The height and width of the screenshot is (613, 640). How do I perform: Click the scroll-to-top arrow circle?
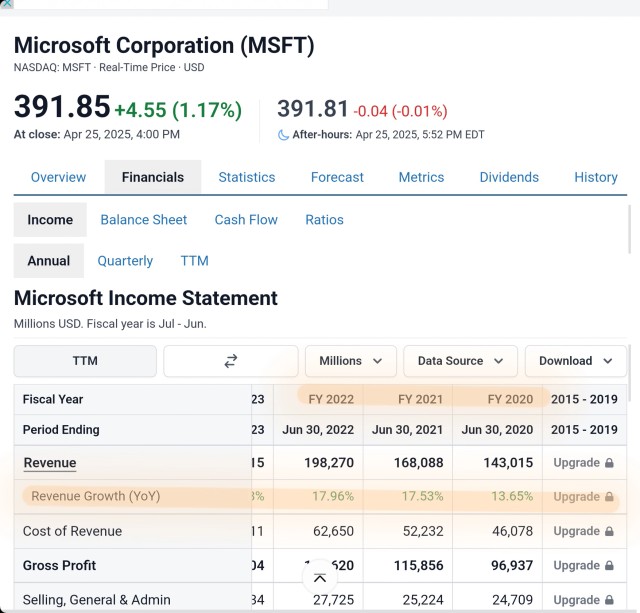pyautogui.click(x=320, y=578)
